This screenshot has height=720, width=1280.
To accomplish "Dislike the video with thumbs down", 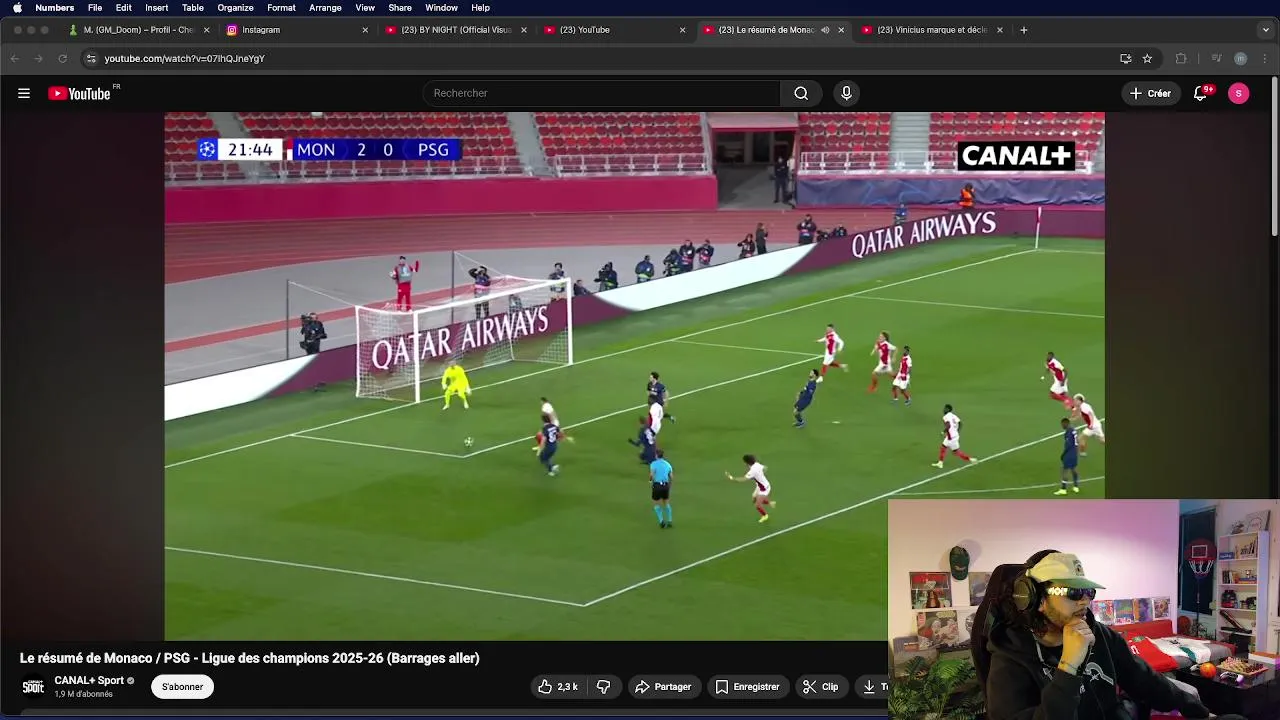I will point(603,687).
